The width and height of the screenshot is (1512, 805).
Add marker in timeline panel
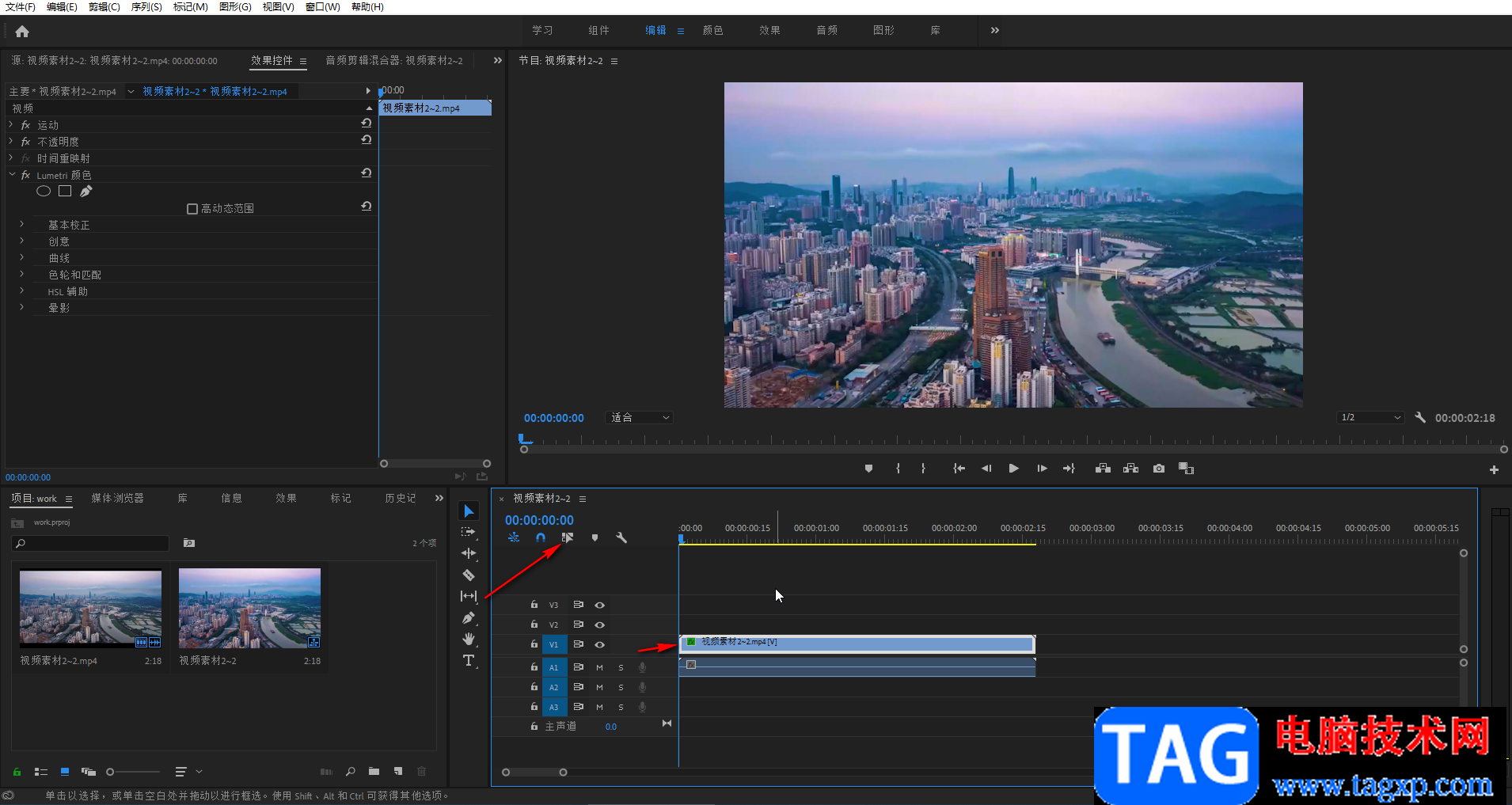click(595, 537)
